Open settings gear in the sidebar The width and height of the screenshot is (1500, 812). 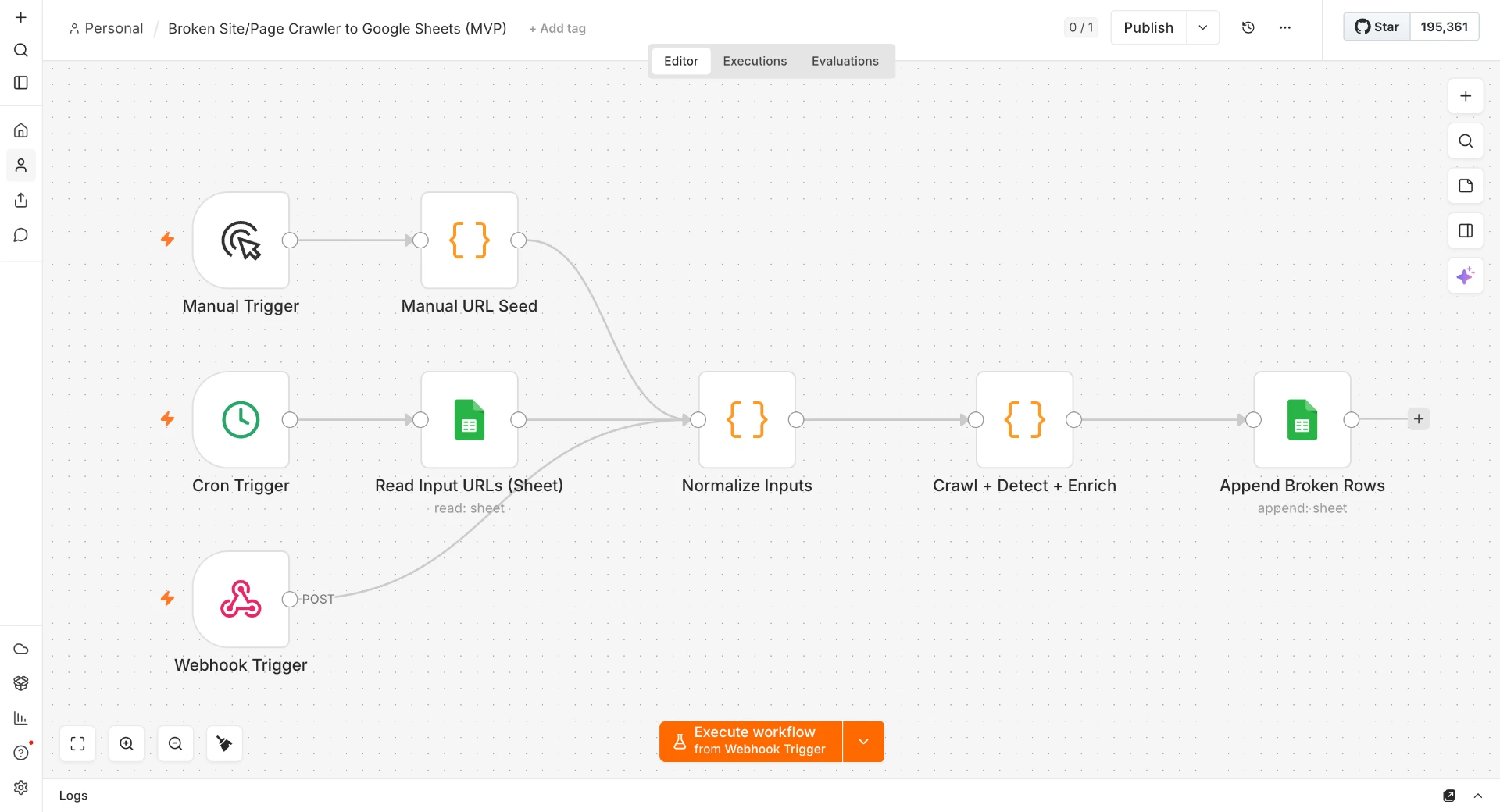[x=21, y=788]
